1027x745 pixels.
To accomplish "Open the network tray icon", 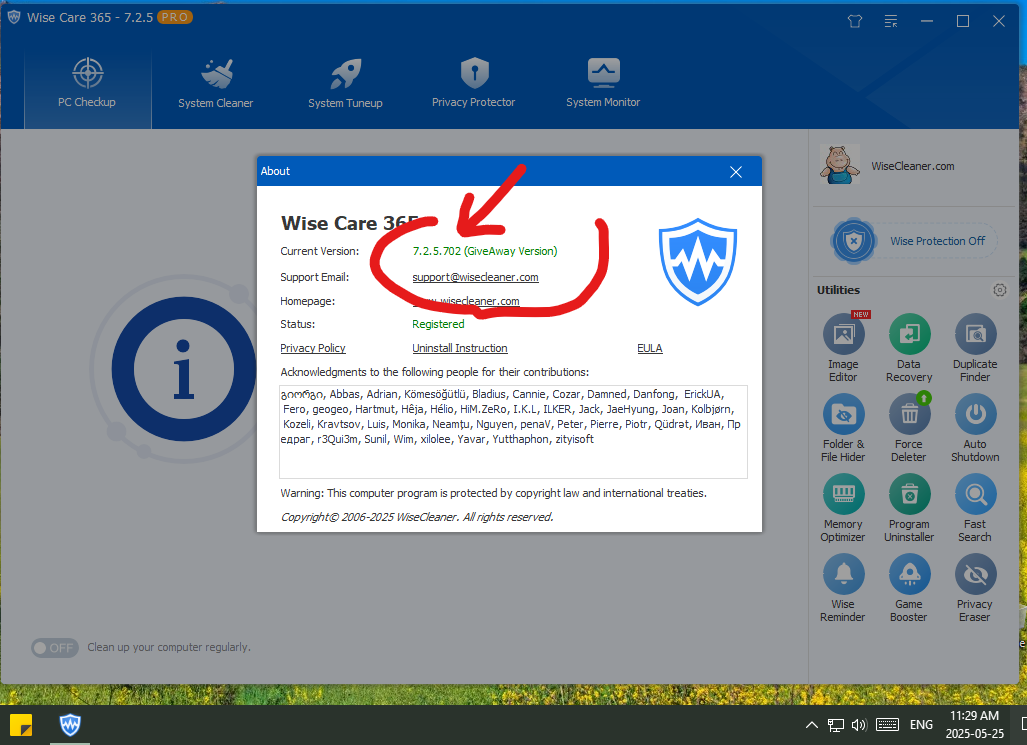I will [x=836, y=725].
